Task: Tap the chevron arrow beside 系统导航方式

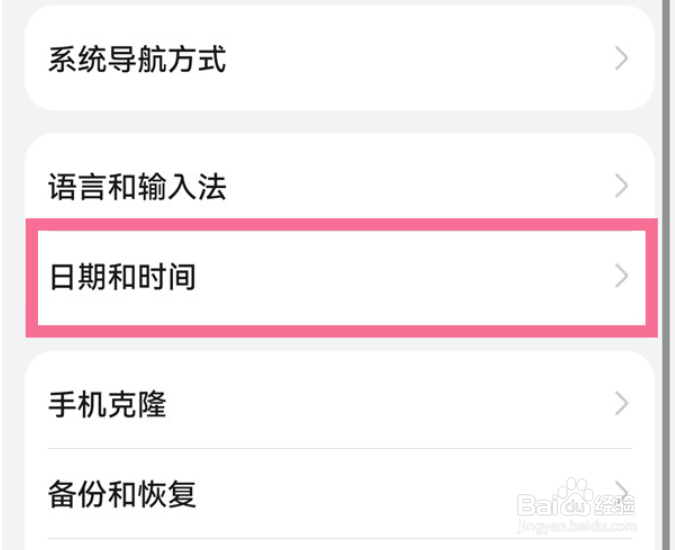Action: (622, 59)
